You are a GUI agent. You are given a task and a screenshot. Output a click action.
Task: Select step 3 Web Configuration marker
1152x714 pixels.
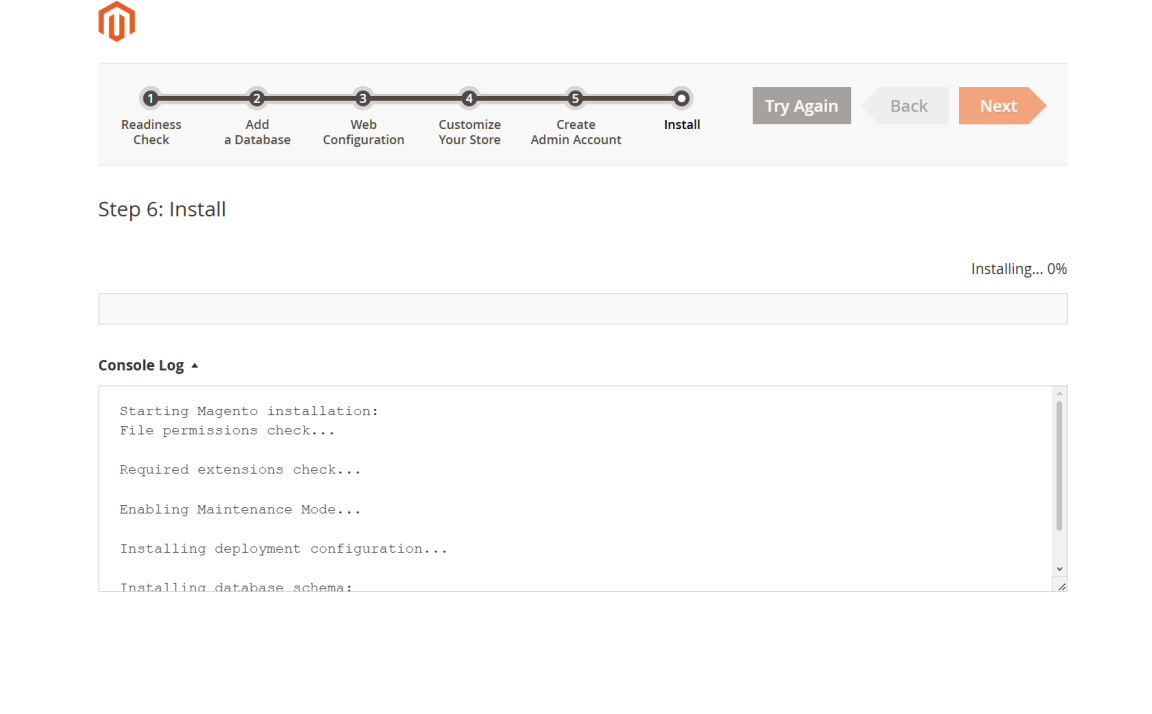363,98
